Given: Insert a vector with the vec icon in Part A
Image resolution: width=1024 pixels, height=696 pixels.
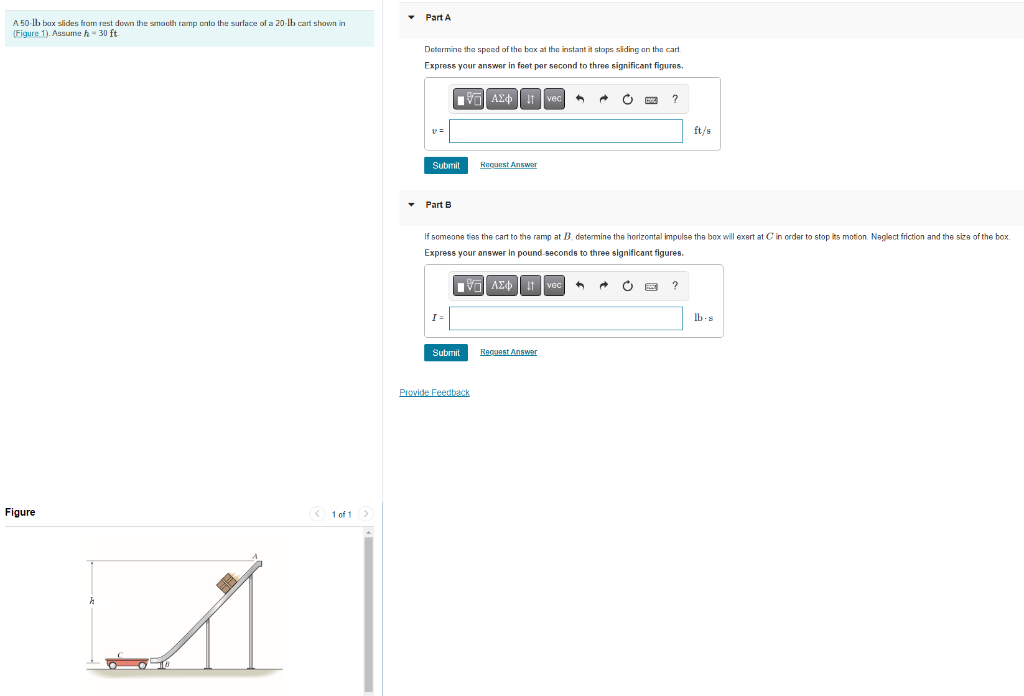Looking at the screenshot, I should tap(552, 99).
